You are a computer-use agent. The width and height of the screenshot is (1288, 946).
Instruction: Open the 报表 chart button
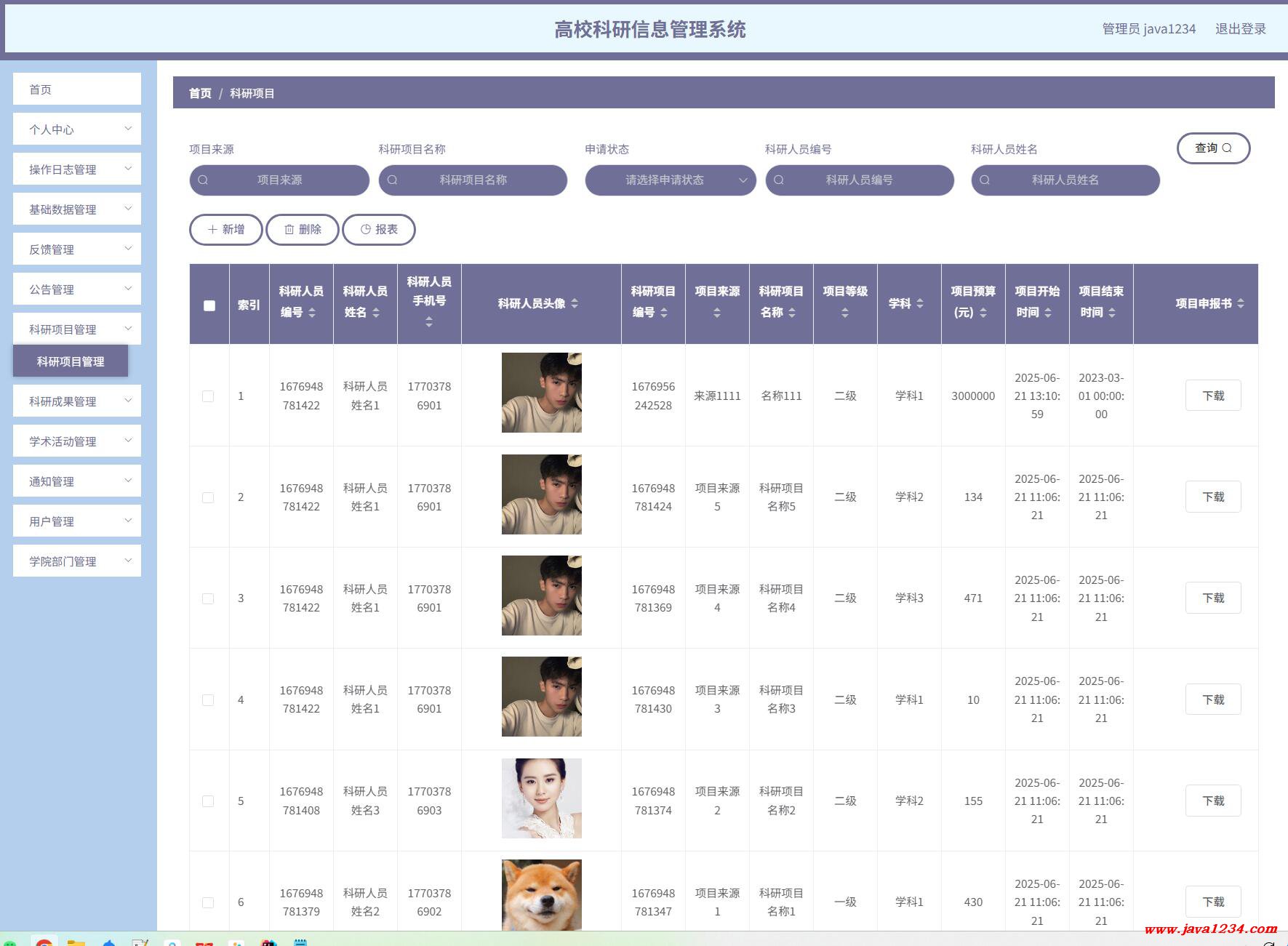[379, 230]
